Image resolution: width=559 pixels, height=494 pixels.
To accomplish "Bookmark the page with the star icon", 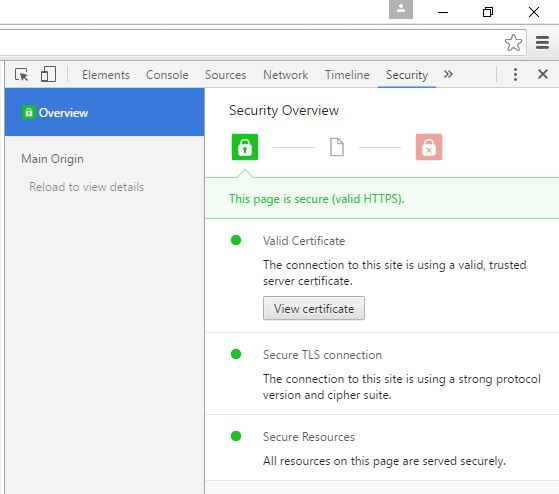I will (513, 43).
